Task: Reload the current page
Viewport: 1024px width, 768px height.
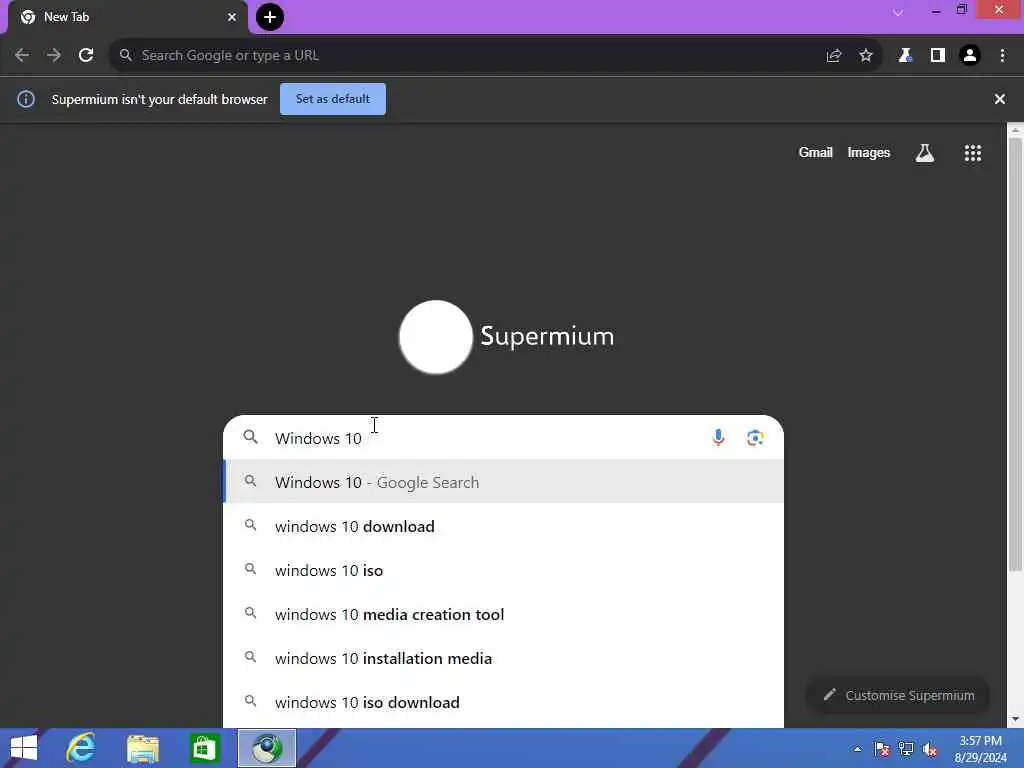Action: coord(86,56)
